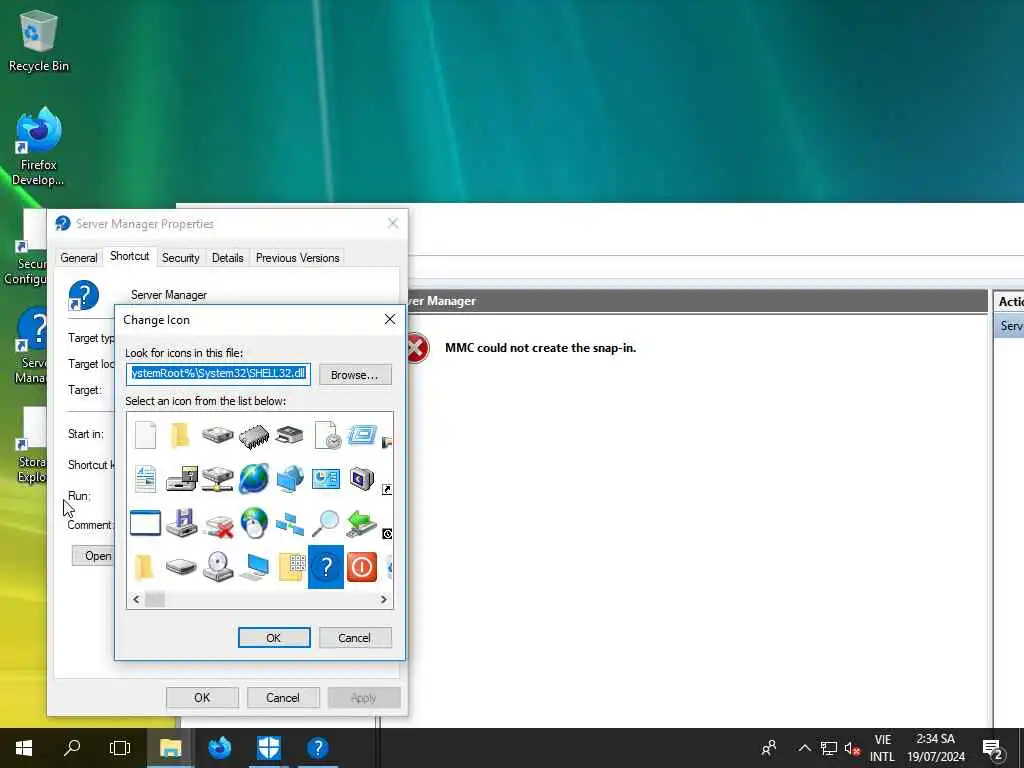This screenshot has height=768, width=1024.
Task: Select the document with clock icon
Action: pyautogui.click(x=326, y=435)
